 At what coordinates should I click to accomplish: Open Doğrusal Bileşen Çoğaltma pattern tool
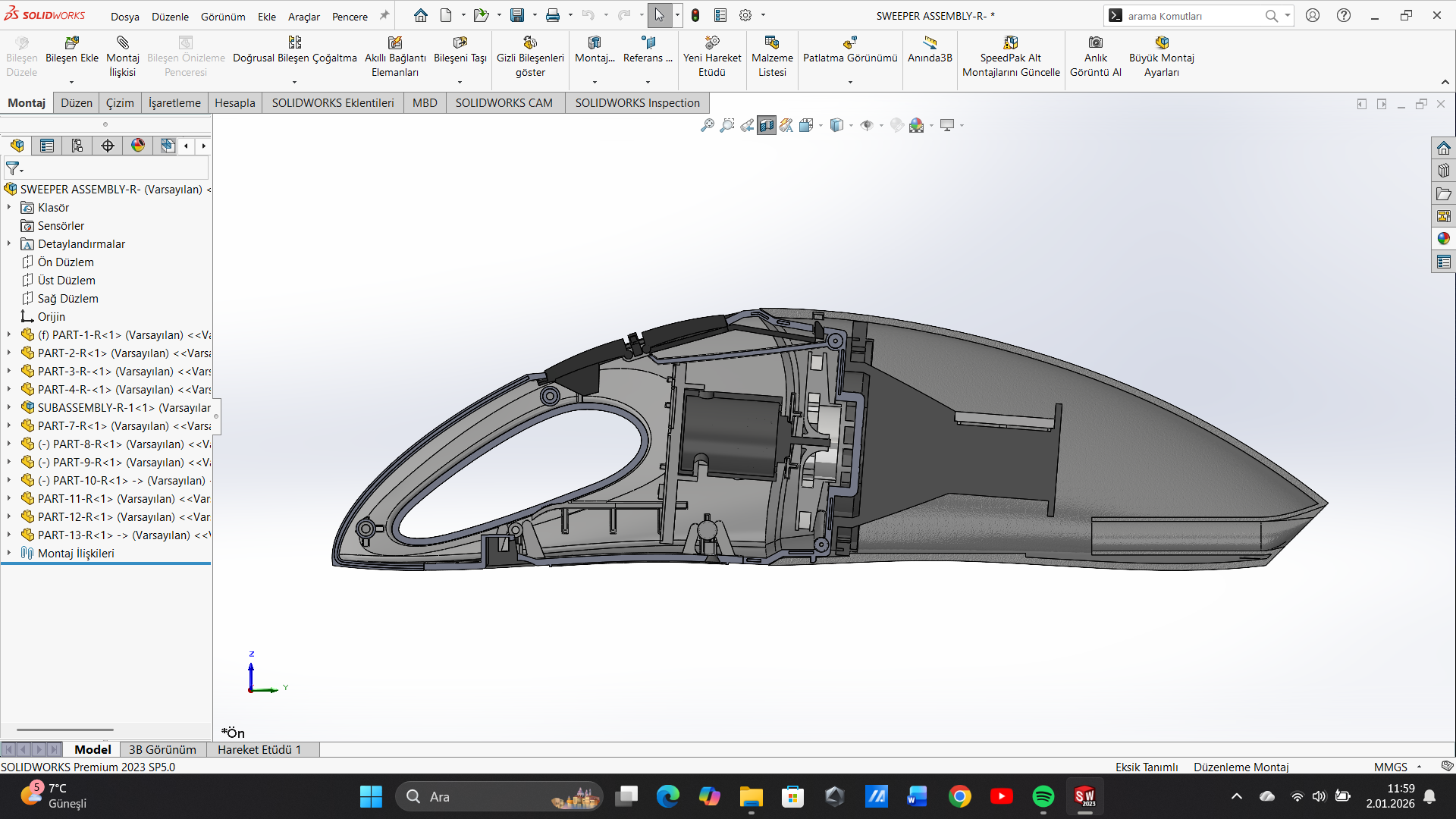pos(294,43)
